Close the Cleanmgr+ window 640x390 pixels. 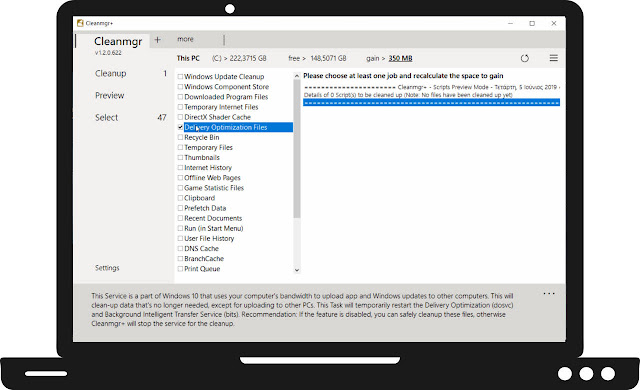554,23
